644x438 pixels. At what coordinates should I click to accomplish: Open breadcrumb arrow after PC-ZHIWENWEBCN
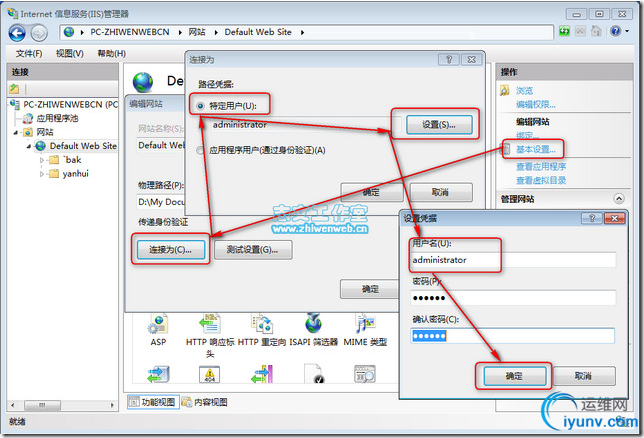180,32
